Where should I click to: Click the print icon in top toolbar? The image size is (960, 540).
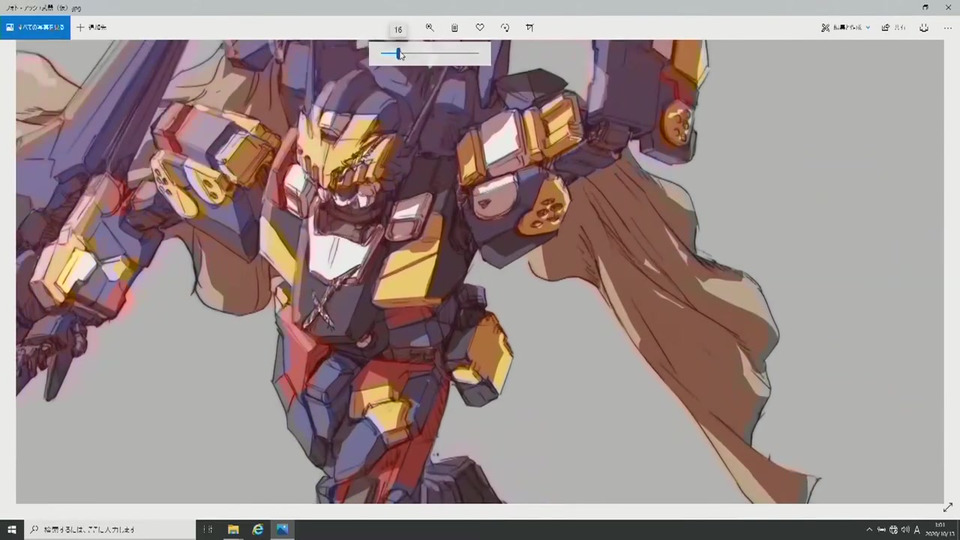(923, 28)
